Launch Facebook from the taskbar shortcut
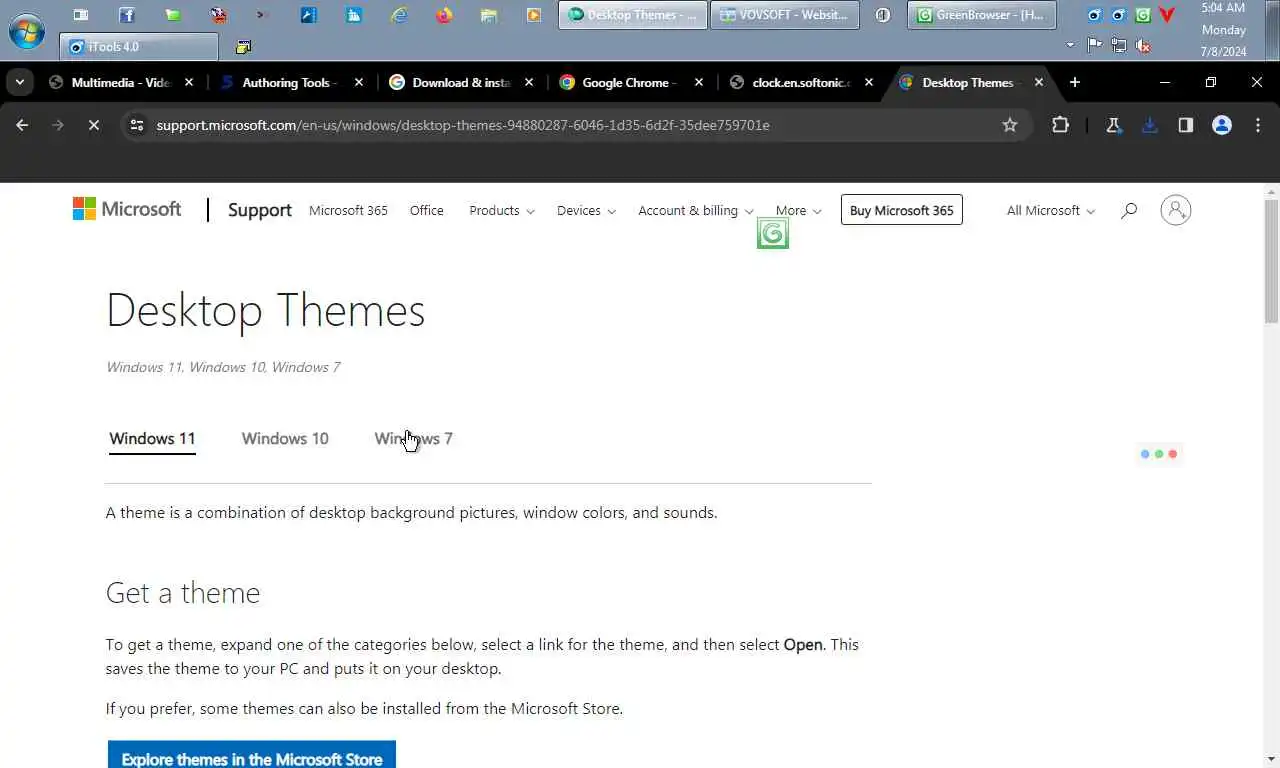This screenshot has width=1280, height=768. point(127,15)
